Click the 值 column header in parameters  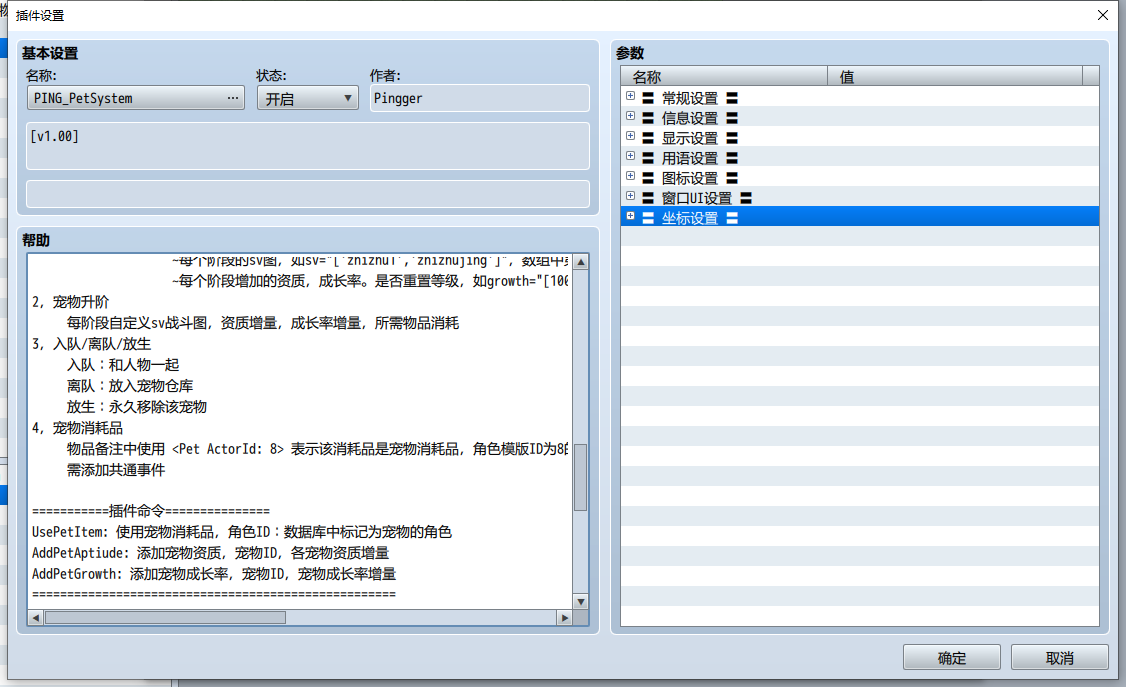tap(955, 76)
